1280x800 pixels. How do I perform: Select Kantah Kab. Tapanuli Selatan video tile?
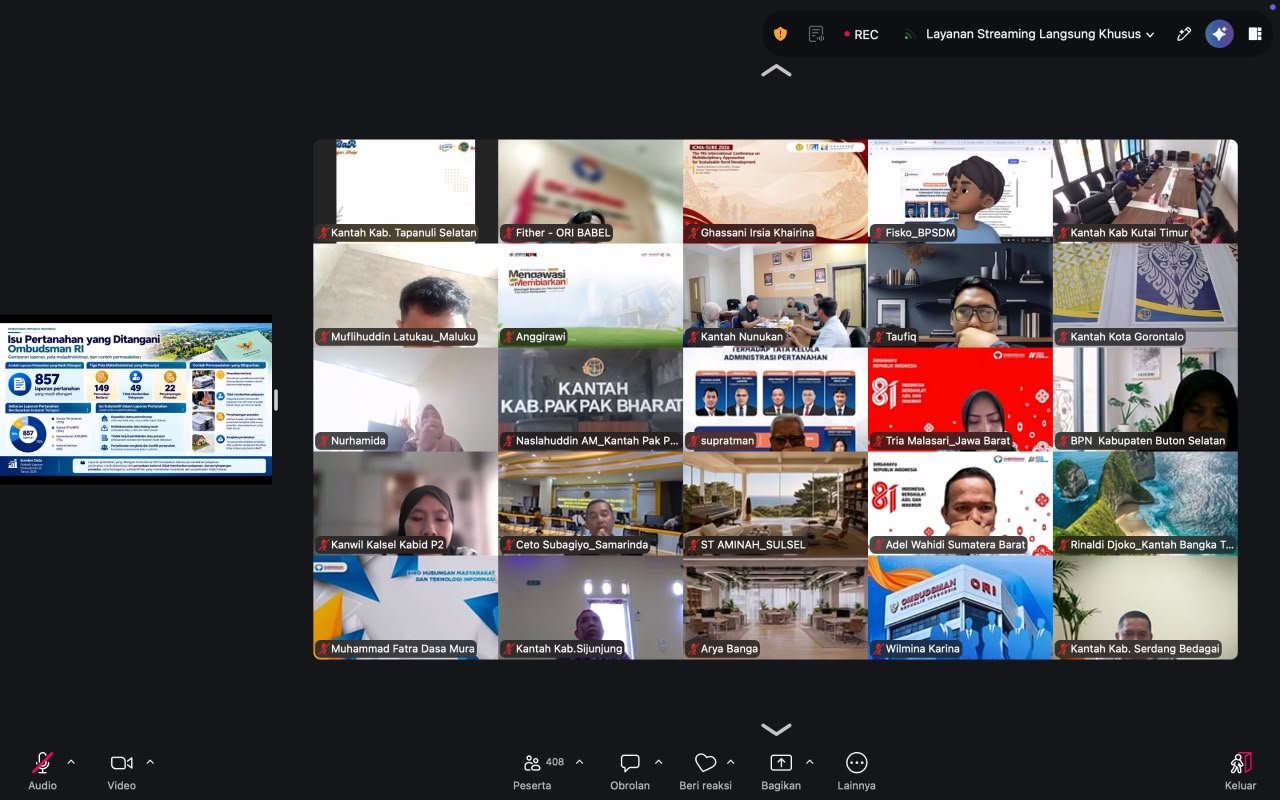pos(405,191)
